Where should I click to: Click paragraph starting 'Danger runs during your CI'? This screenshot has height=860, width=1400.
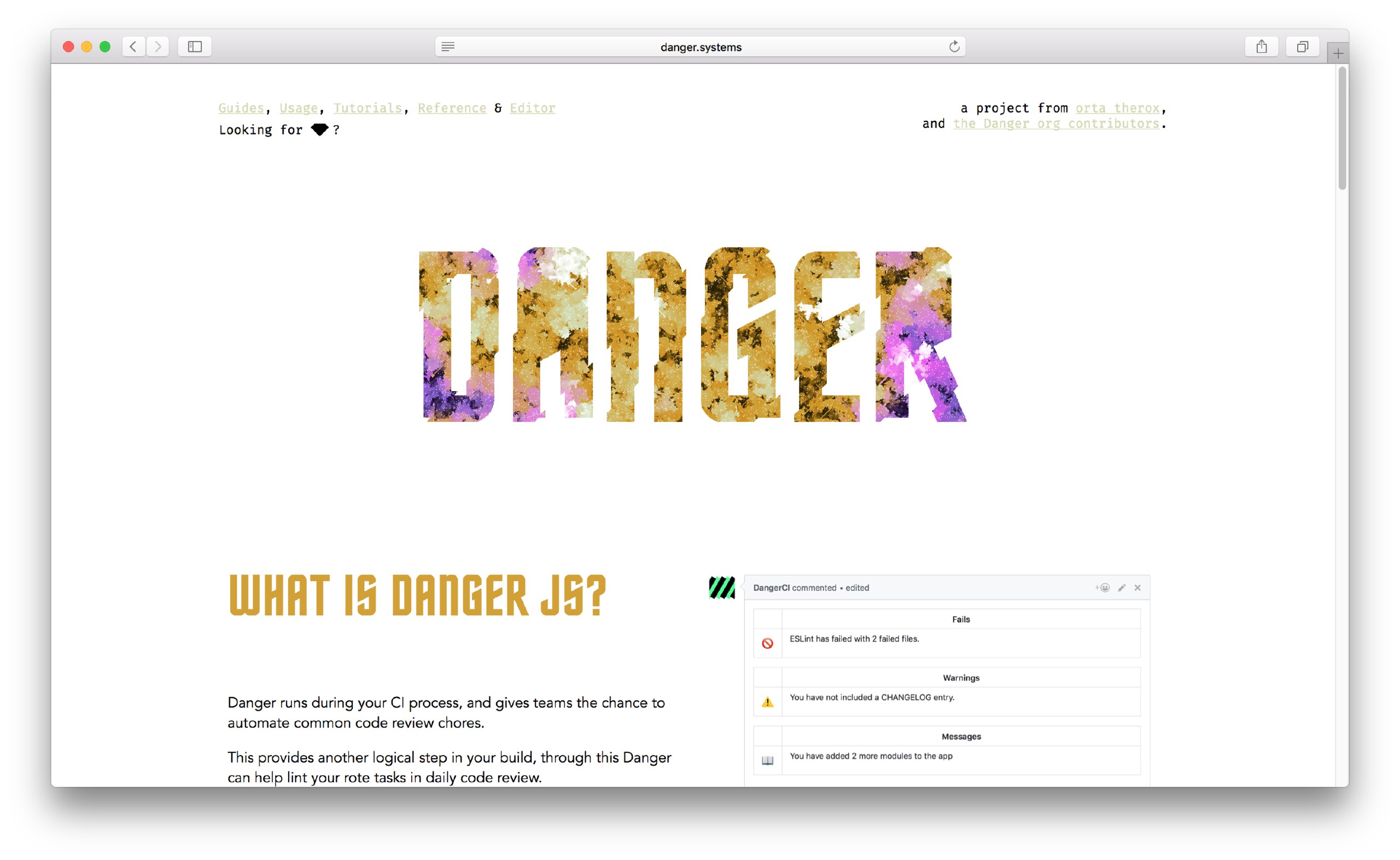click(446, 713)
